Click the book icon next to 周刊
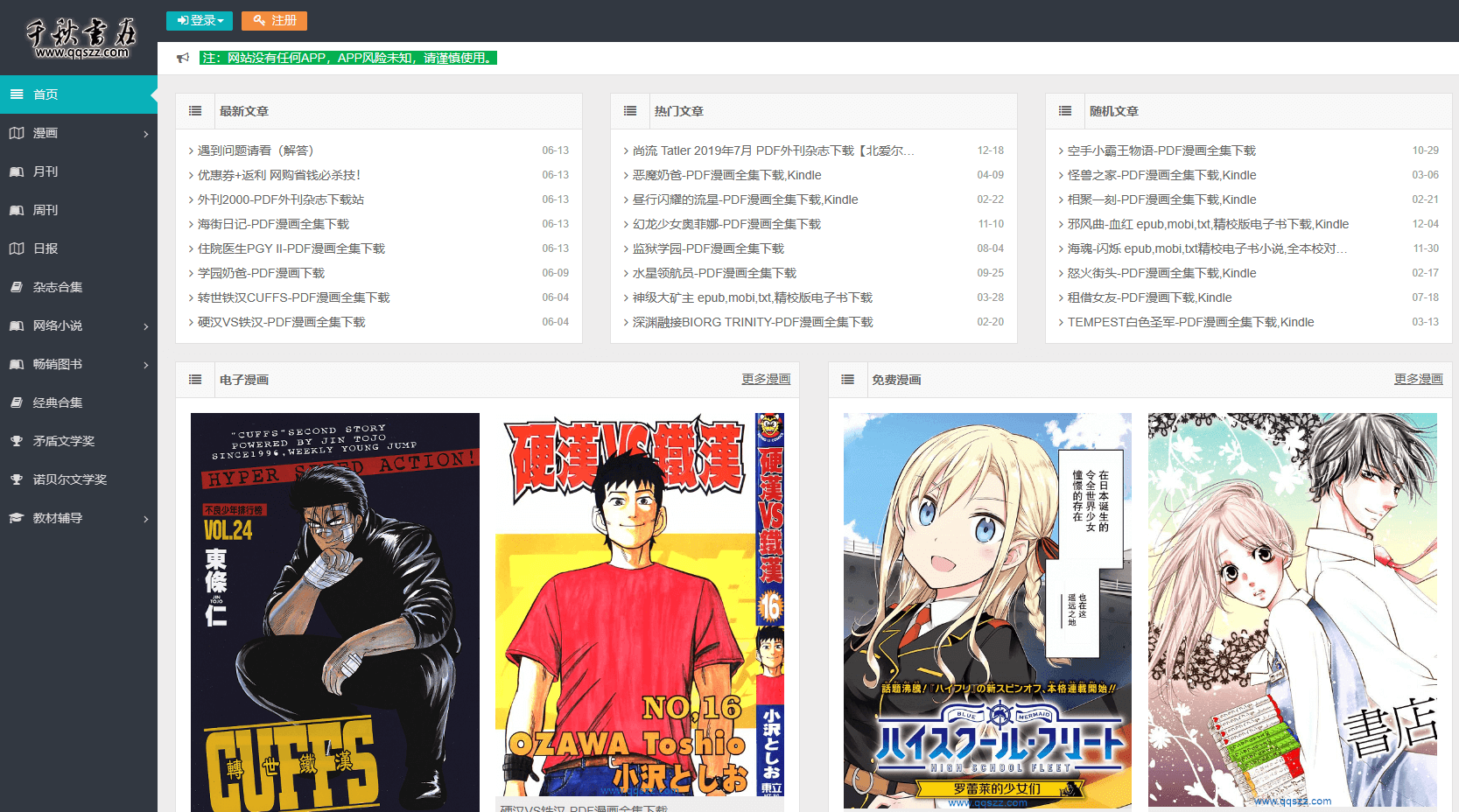This screenshot has width=1459, height=812. pos(17,210)
